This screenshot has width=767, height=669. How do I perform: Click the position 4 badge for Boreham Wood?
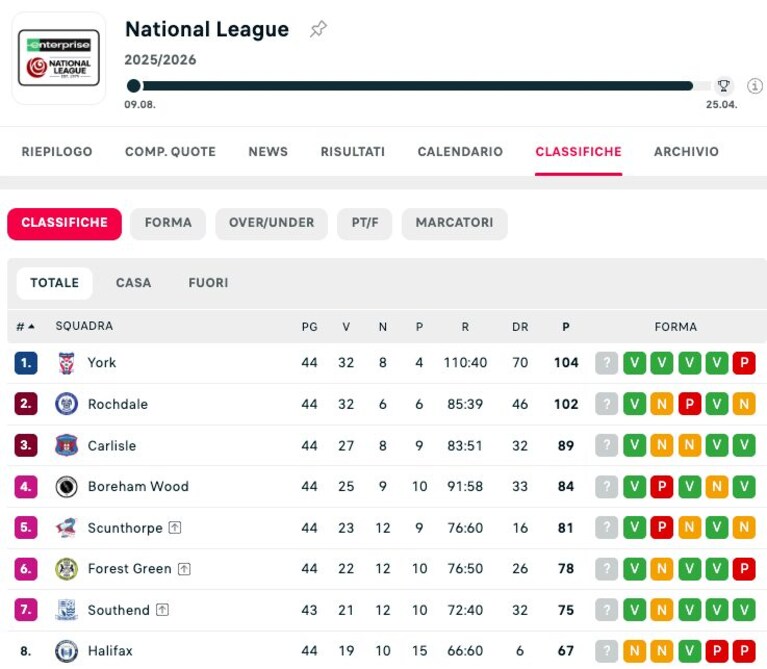click(26, 487)
